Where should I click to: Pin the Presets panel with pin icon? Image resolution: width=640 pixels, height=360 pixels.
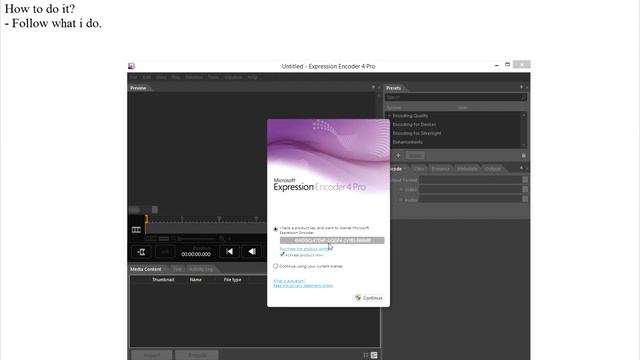[x=521, y=87]
